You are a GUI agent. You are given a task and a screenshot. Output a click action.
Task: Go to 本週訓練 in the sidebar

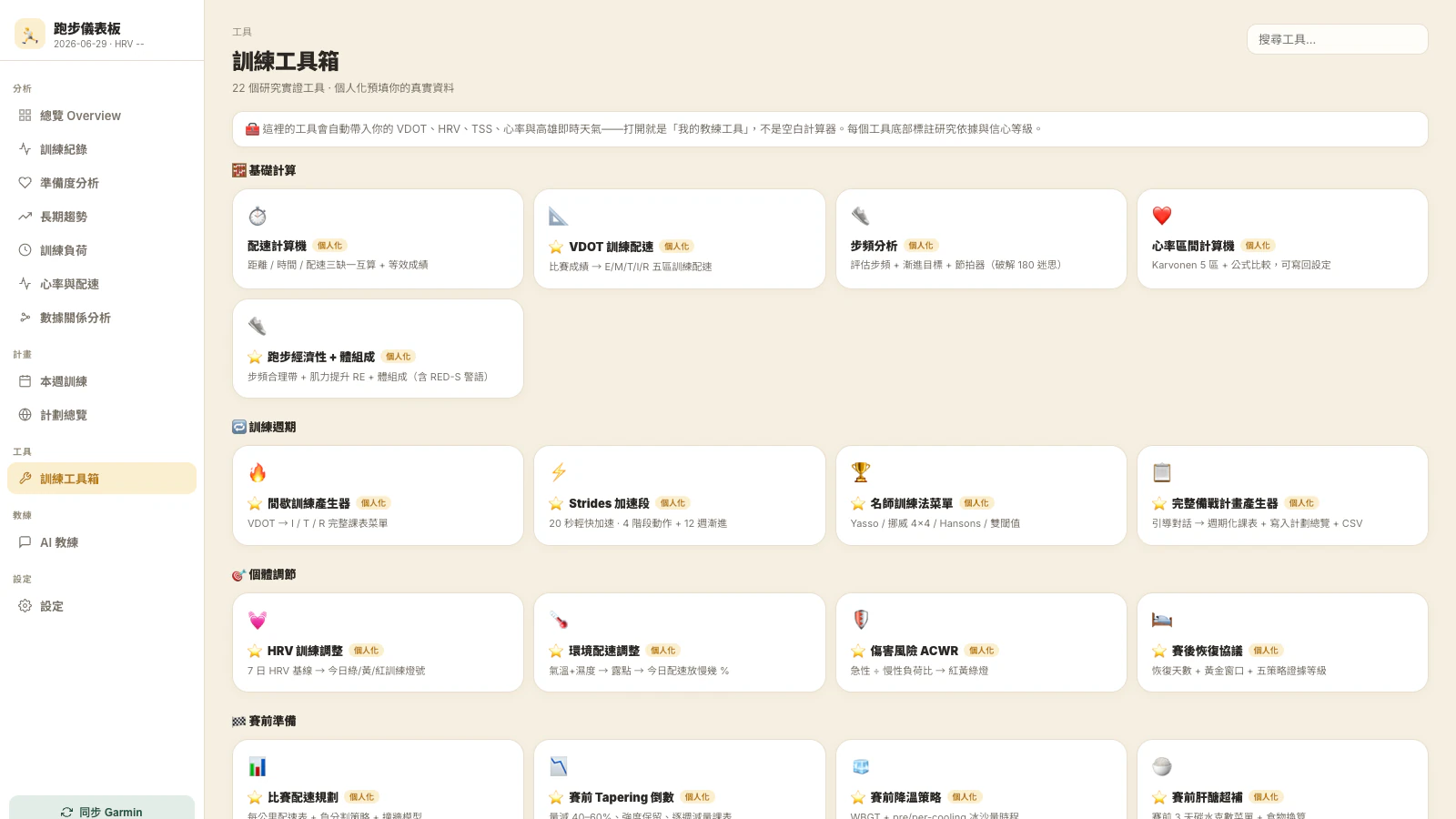(102, 381)
